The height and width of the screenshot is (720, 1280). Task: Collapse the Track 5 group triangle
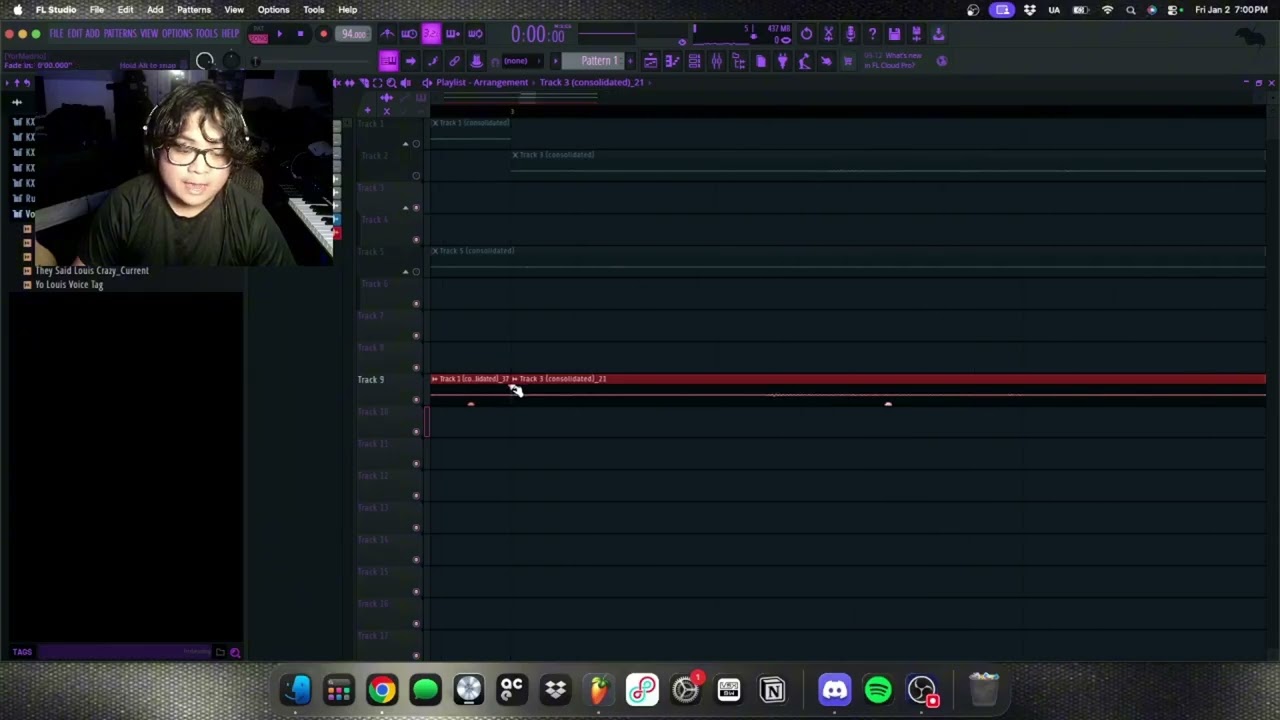405,271
